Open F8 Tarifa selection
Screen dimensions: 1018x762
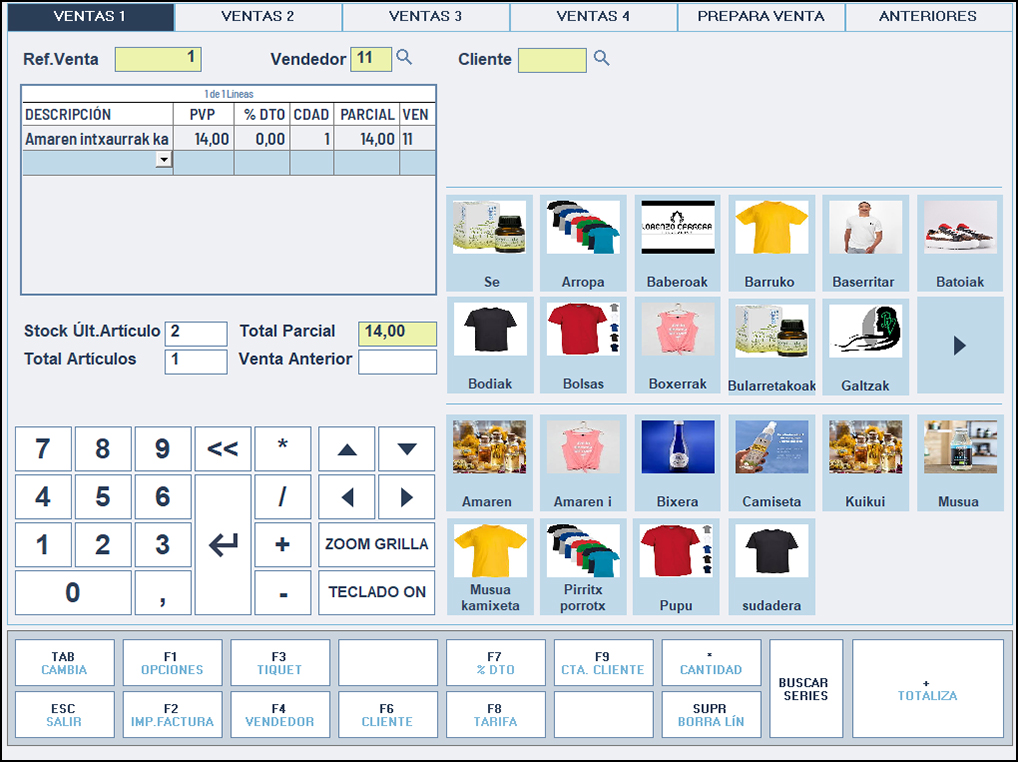[495, 714]
